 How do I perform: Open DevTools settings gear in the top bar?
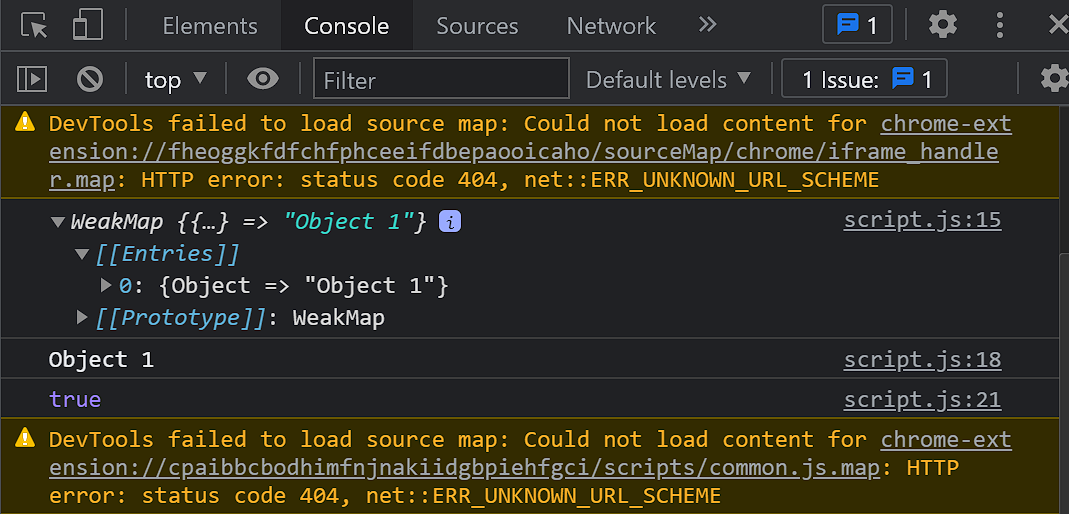pyautogui.click(x=942, y=25)
